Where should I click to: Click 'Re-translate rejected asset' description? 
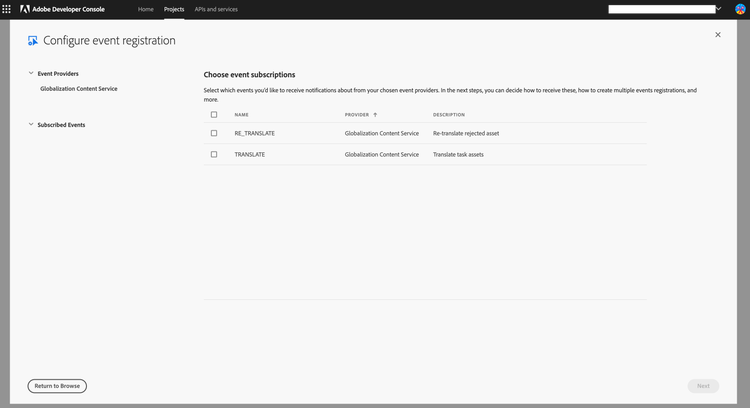(466, 133)
